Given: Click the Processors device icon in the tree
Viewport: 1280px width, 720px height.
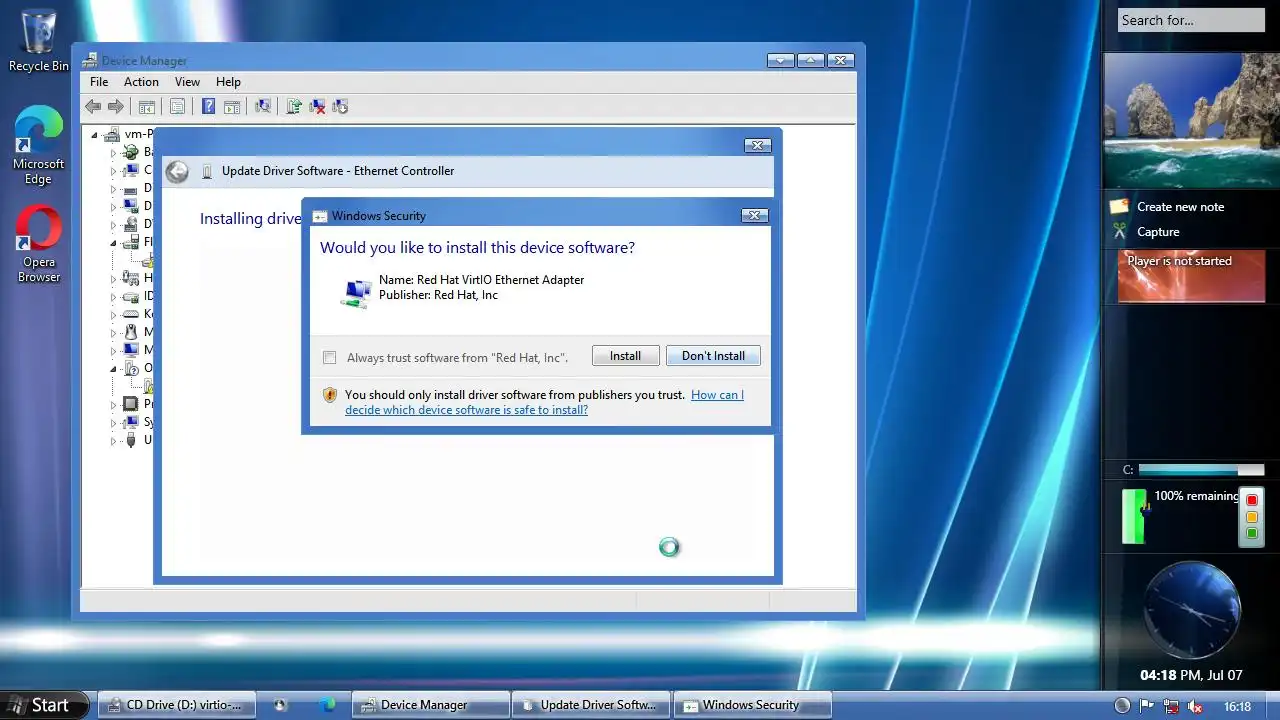Looking at the screenshot, I should click(131, 404).
